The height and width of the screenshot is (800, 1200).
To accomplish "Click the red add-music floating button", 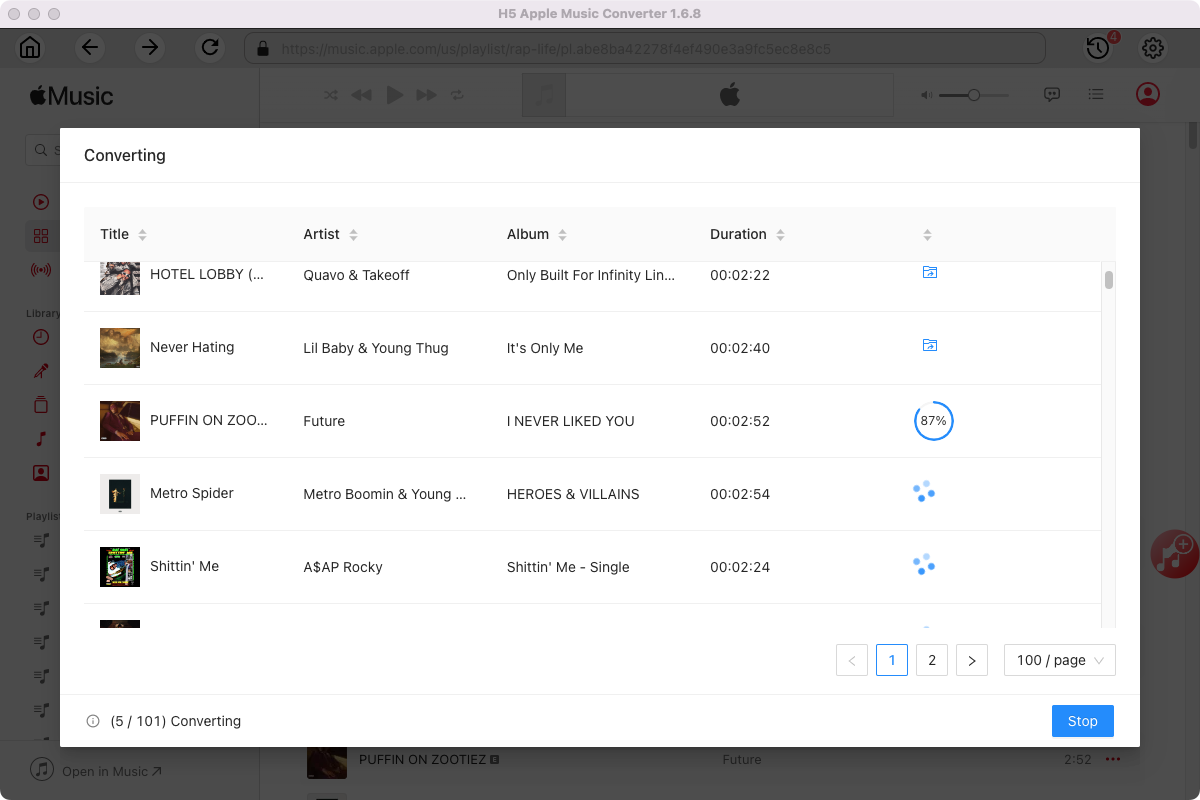I will click(x=1175, y=553).
